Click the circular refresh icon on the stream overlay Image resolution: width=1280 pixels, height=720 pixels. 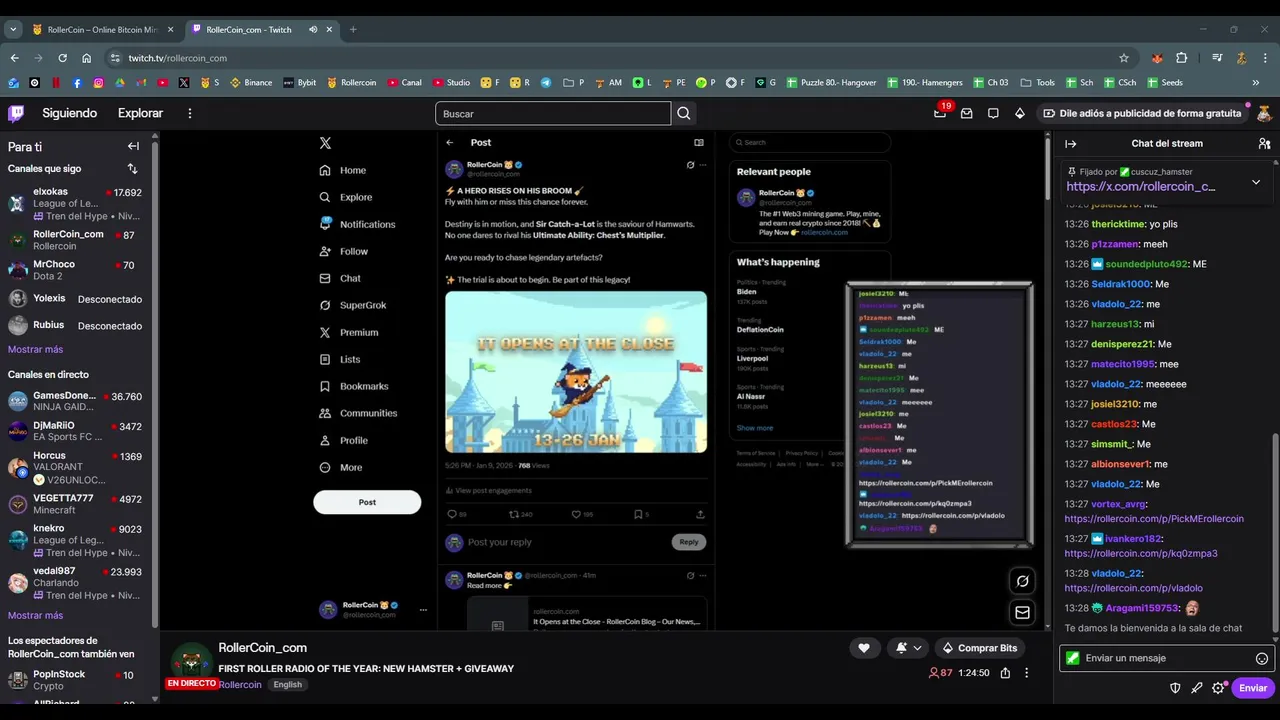pyautogui.click(x=1022, y=581)
